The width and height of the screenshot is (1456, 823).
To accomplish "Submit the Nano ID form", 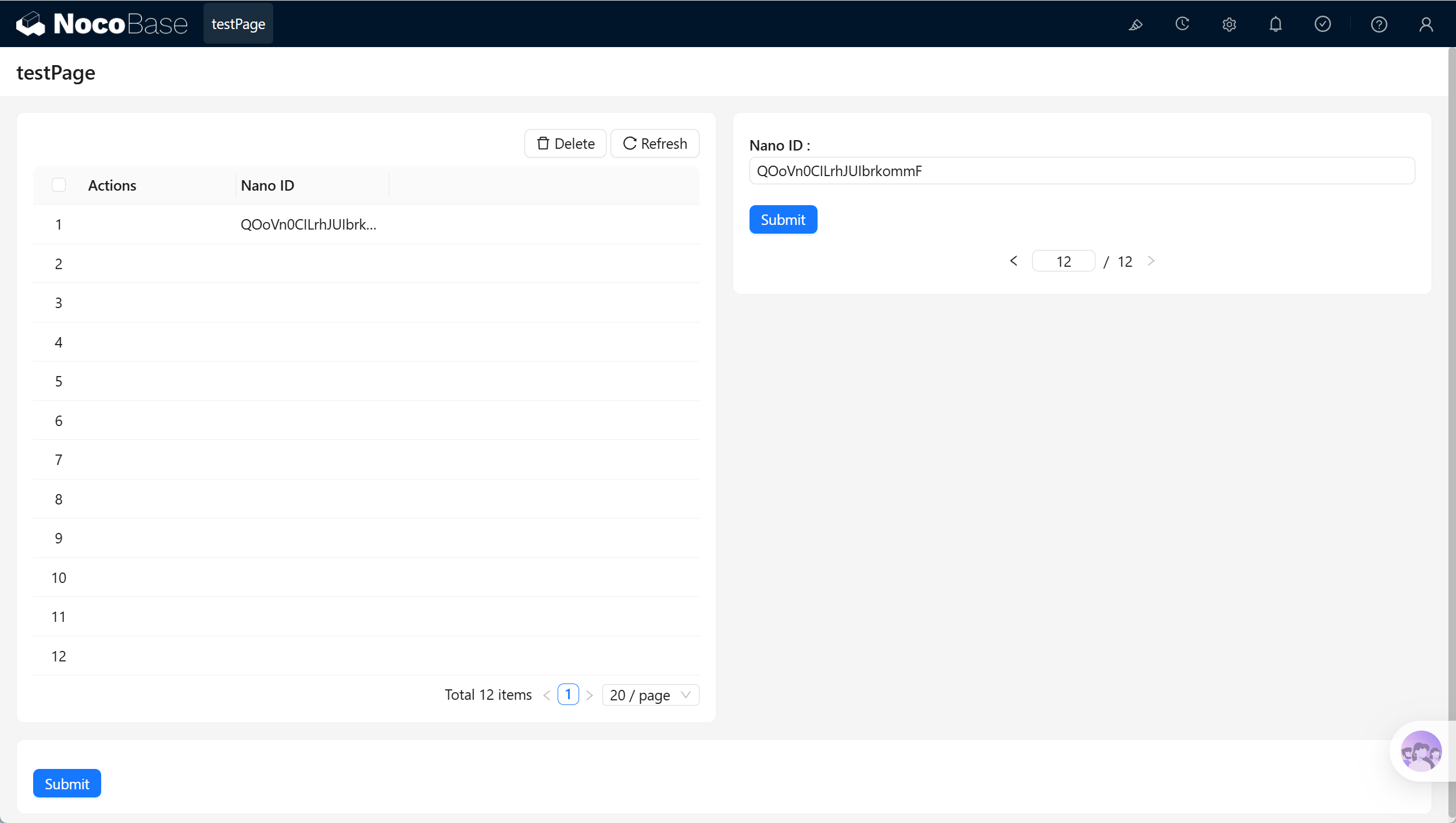I will tap(783, 220).
